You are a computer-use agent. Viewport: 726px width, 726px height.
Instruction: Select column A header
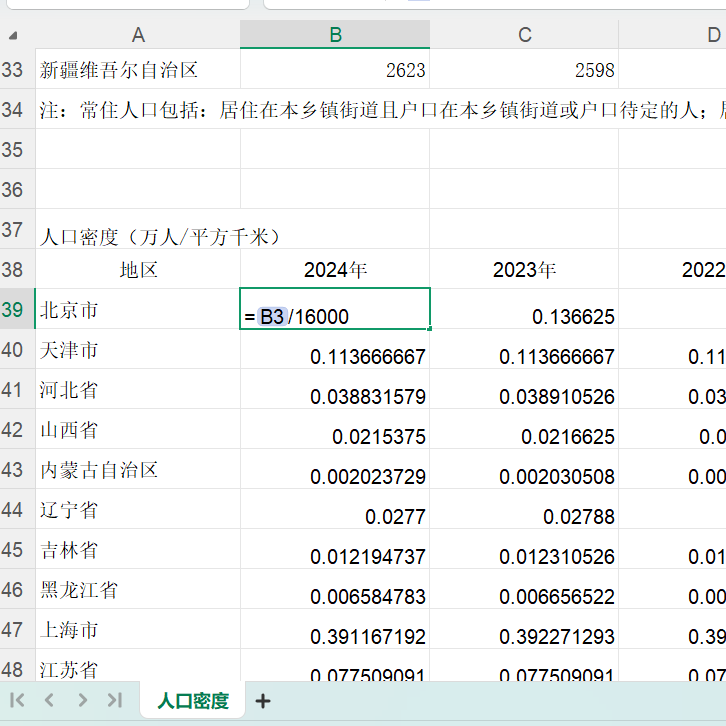[x=138, y=36]
